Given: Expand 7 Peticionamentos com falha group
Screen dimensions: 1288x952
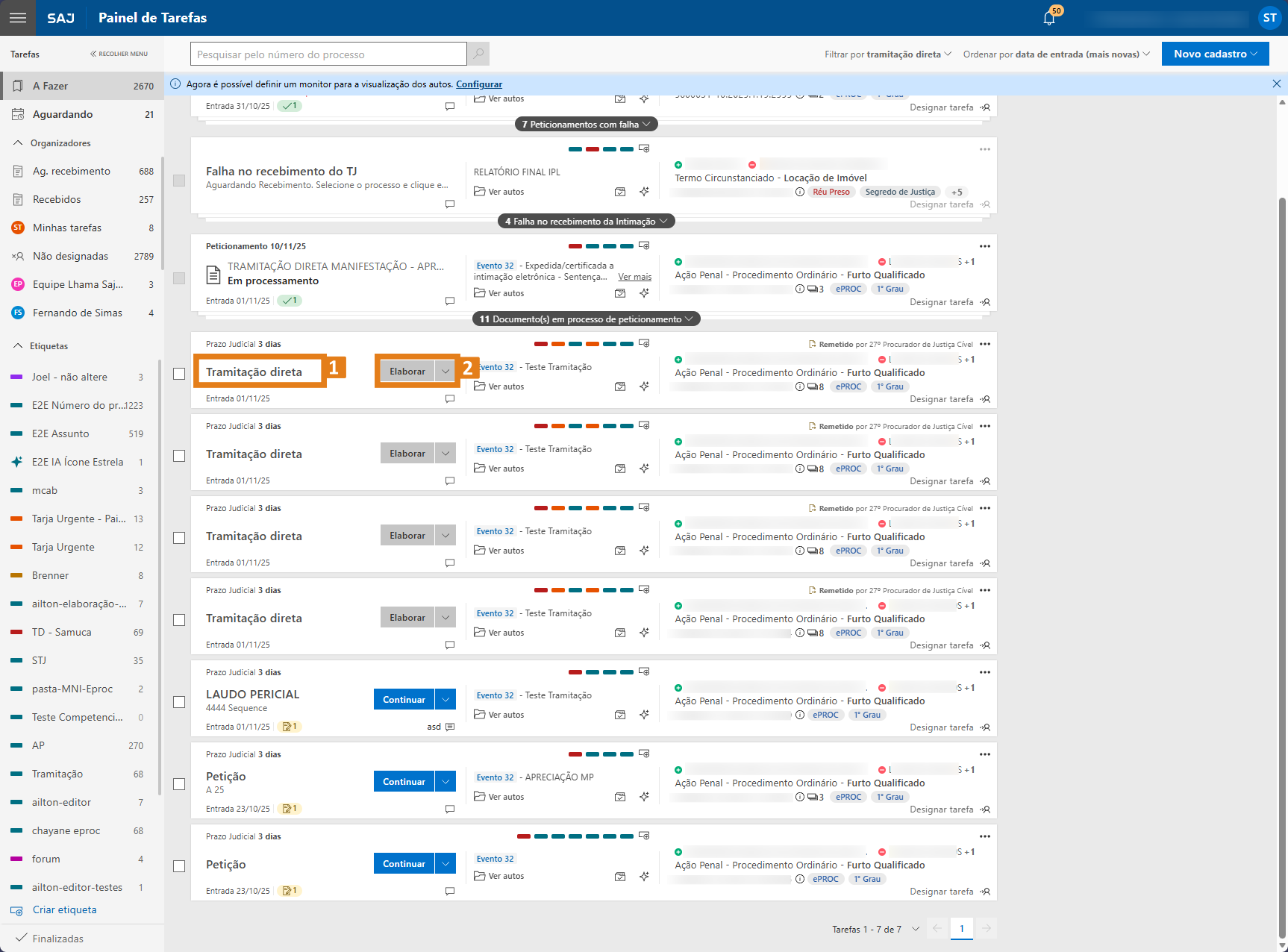Looking at the screenshot, I should (586, 125).
